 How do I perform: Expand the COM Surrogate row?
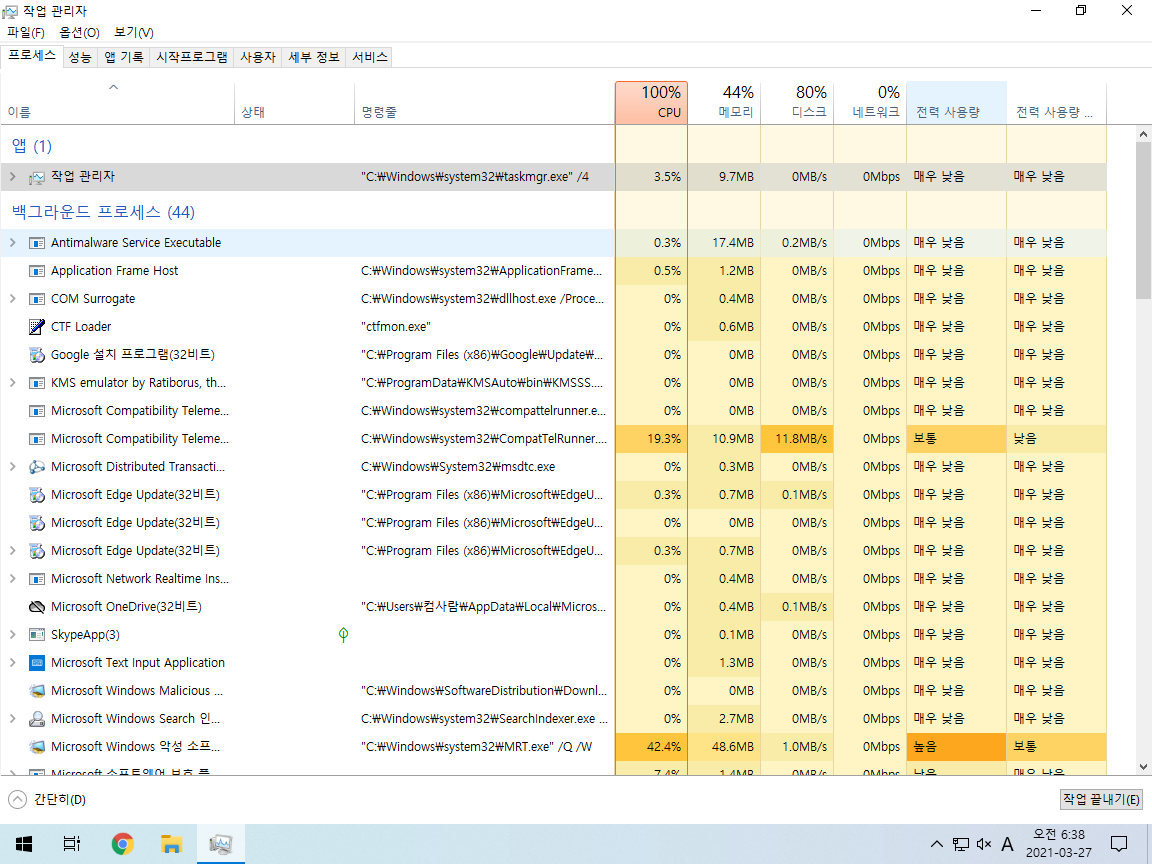click(x=12, y=298)
